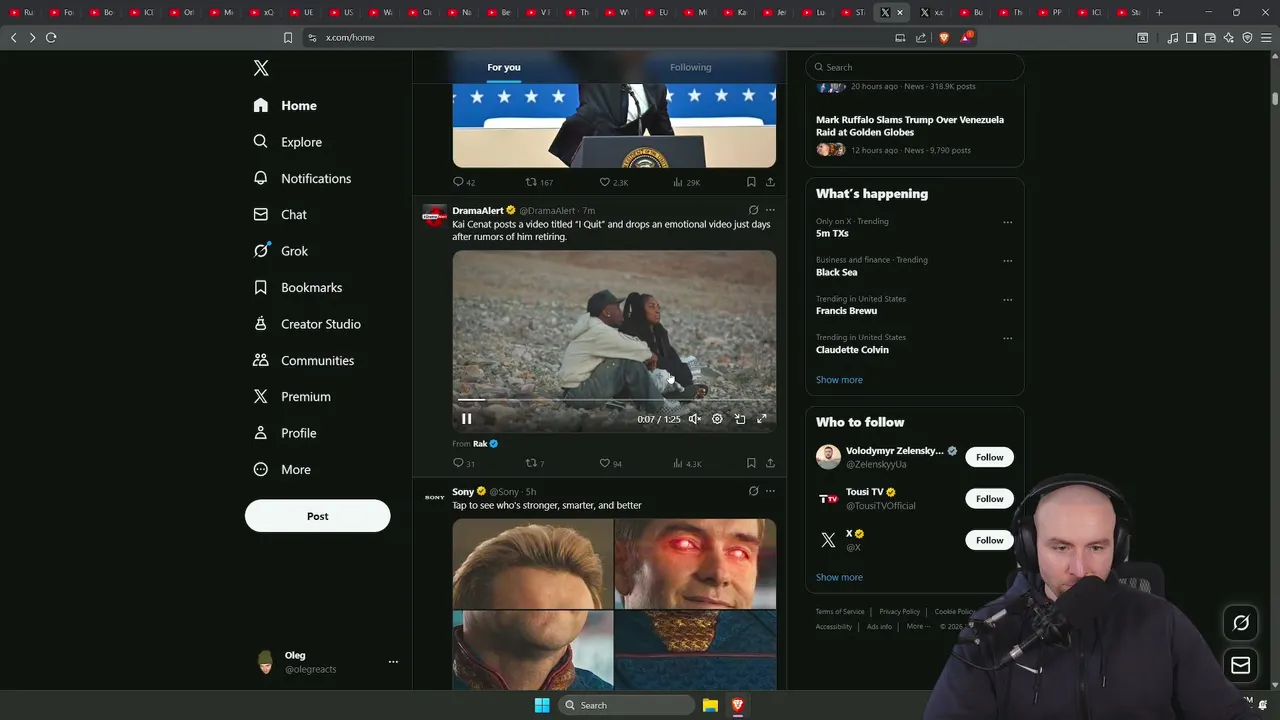This screenshot has width=1280, height=720.
Task: Open Terms of Service link
Action: tap(840, 611)
